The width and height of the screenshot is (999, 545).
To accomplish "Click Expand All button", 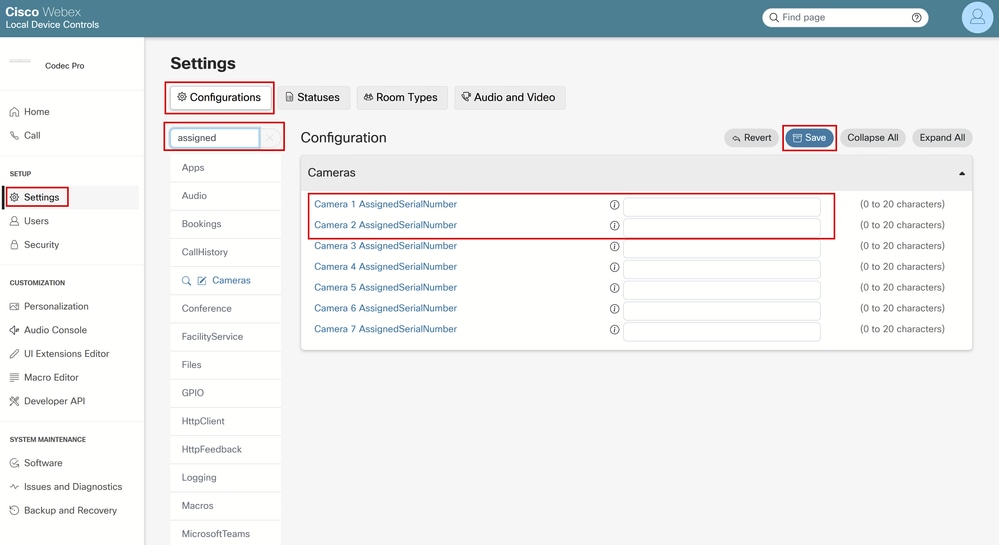I will coord(942,138).
